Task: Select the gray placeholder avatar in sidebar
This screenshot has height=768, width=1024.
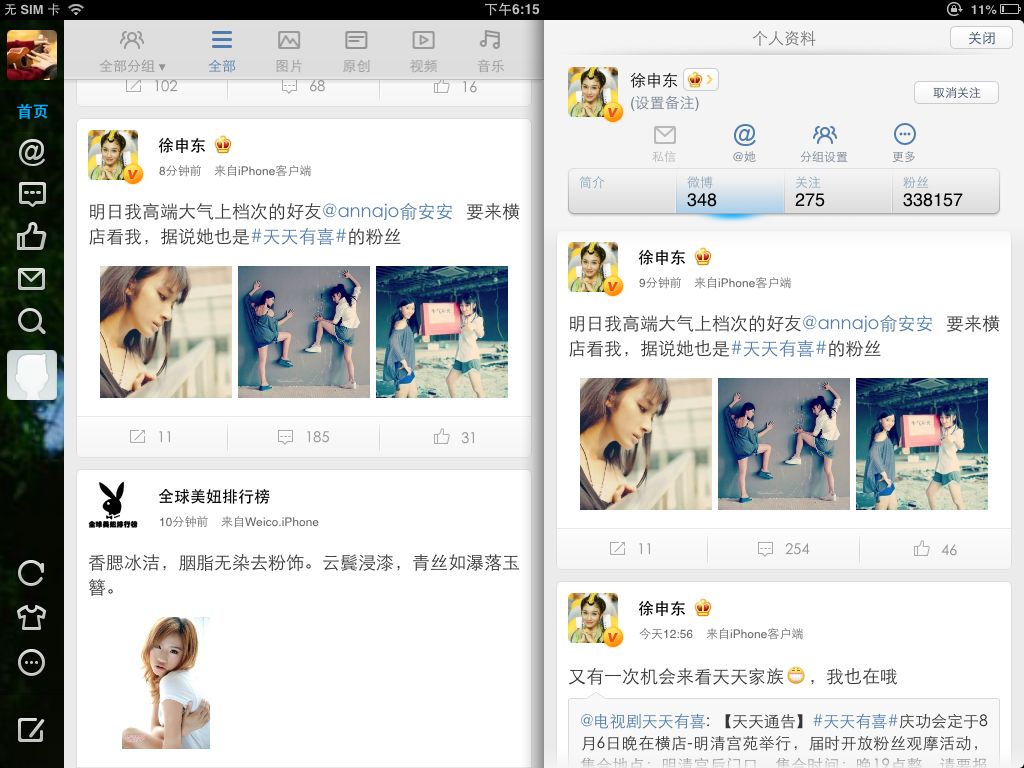Action: (x=31, y=375)
